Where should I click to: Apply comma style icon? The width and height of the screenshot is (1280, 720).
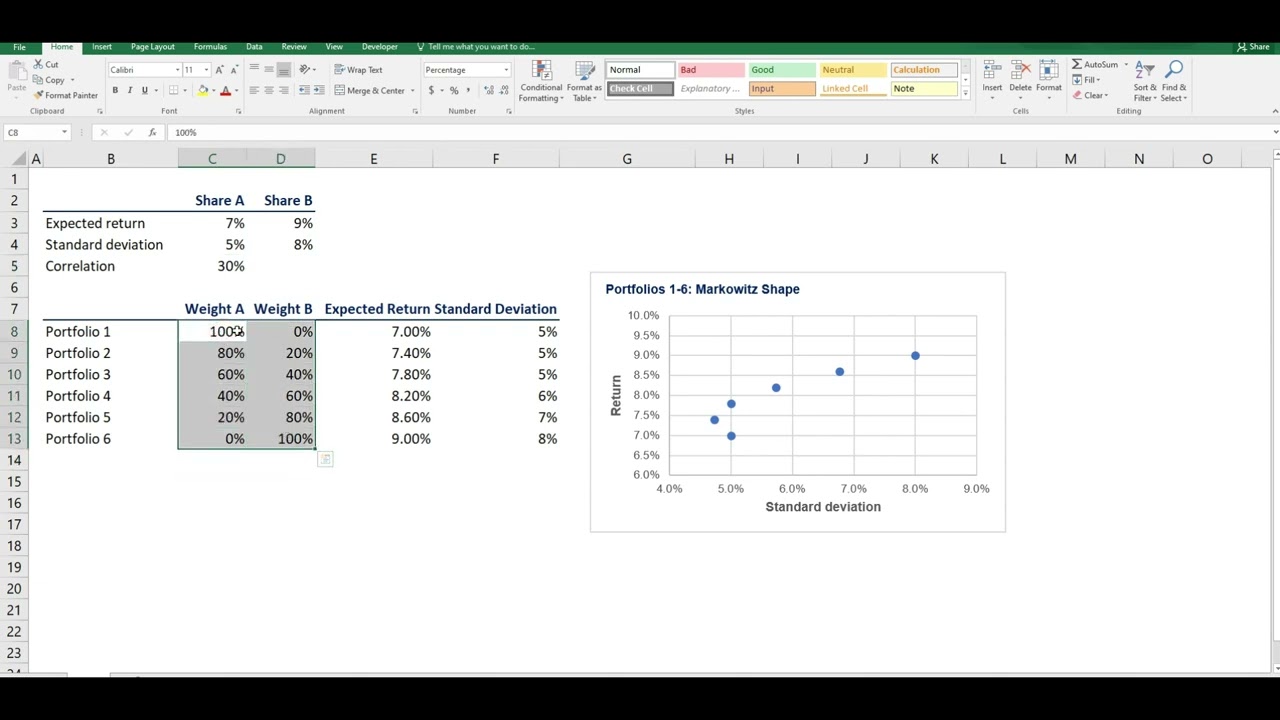coord(468,91)
